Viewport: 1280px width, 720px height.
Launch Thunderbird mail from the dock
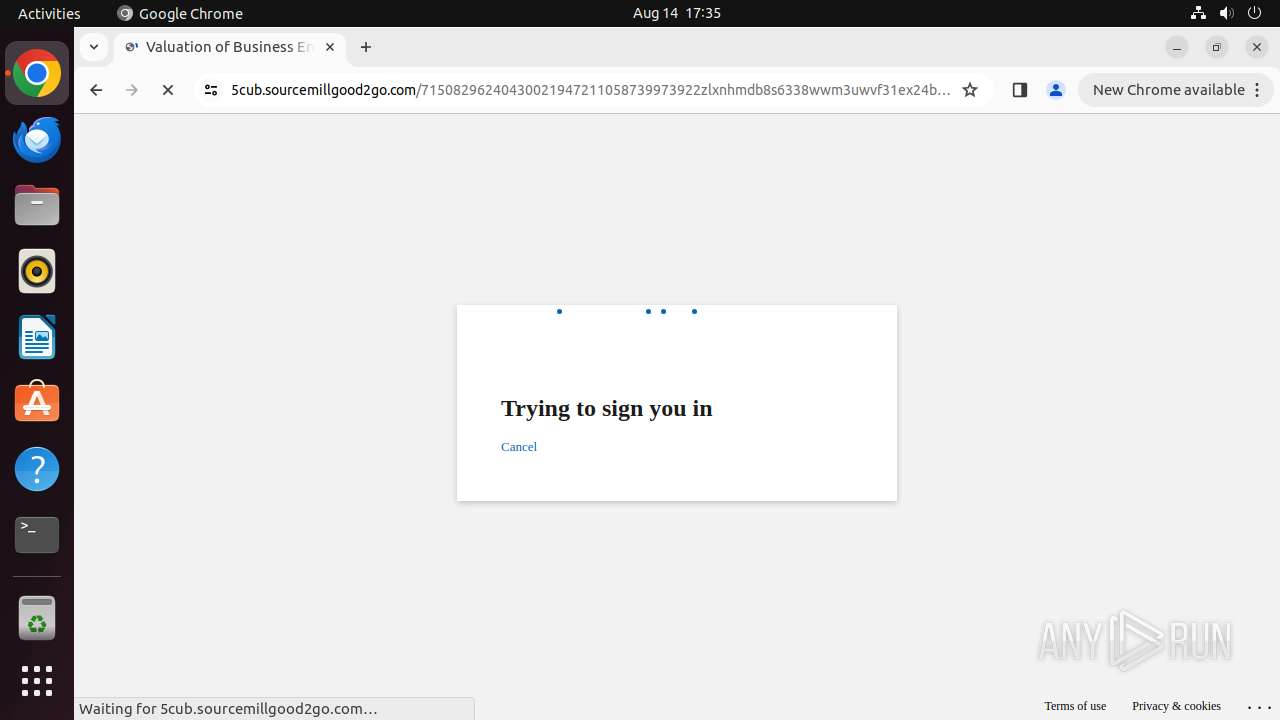pyautogui.click(x=37, y=139)
